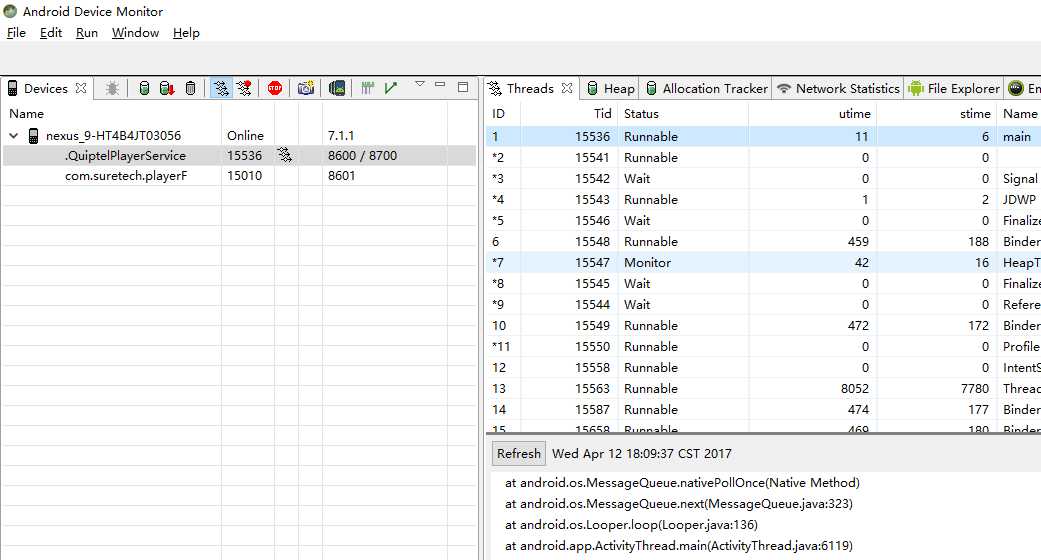Collapse the nexus_9-HT4B4JT03056 device tree
This screenshot has width=1041, height=560.
tap(13, 136)
